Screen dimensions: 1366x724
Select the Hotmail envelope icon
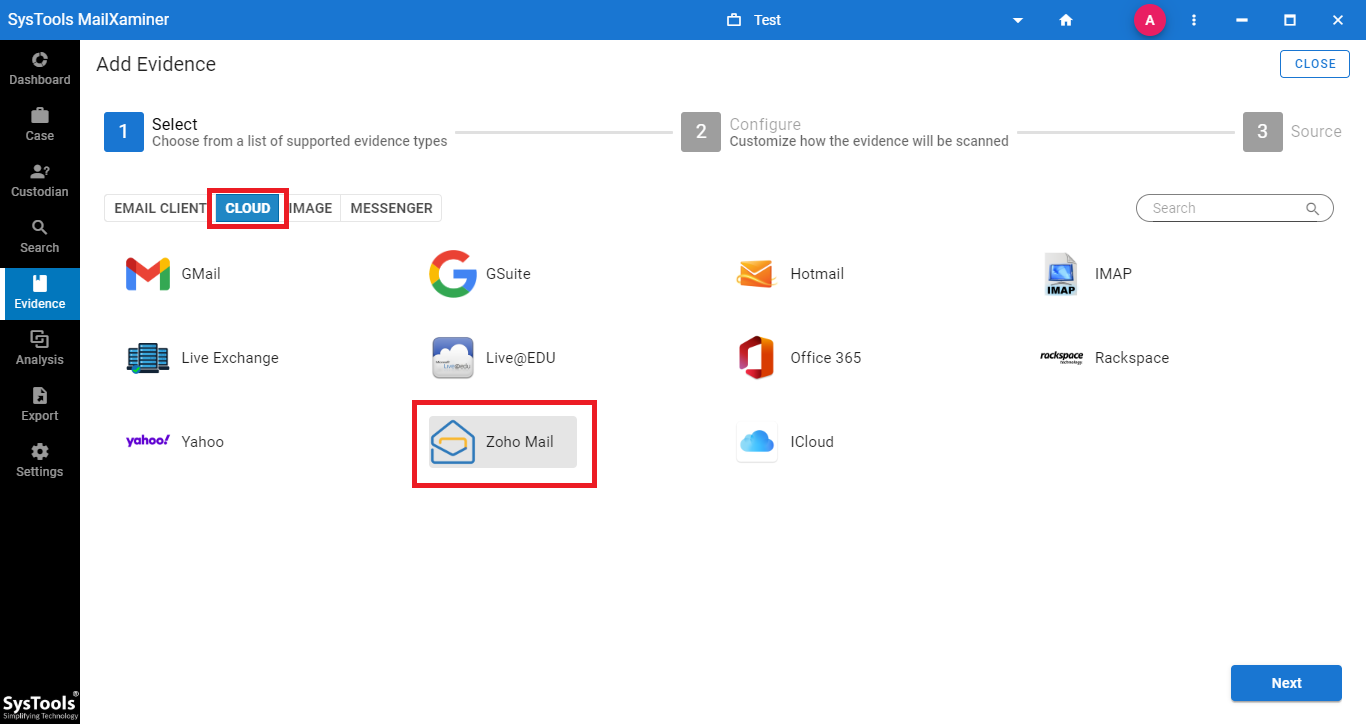pyautogui.click(x=756, y=274)
